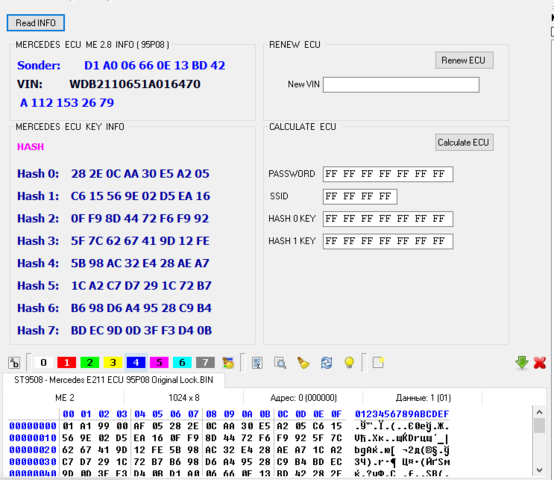The image size is (554, 480).
Task: Click the green down arrow icon
Action: tap(522, 363)
